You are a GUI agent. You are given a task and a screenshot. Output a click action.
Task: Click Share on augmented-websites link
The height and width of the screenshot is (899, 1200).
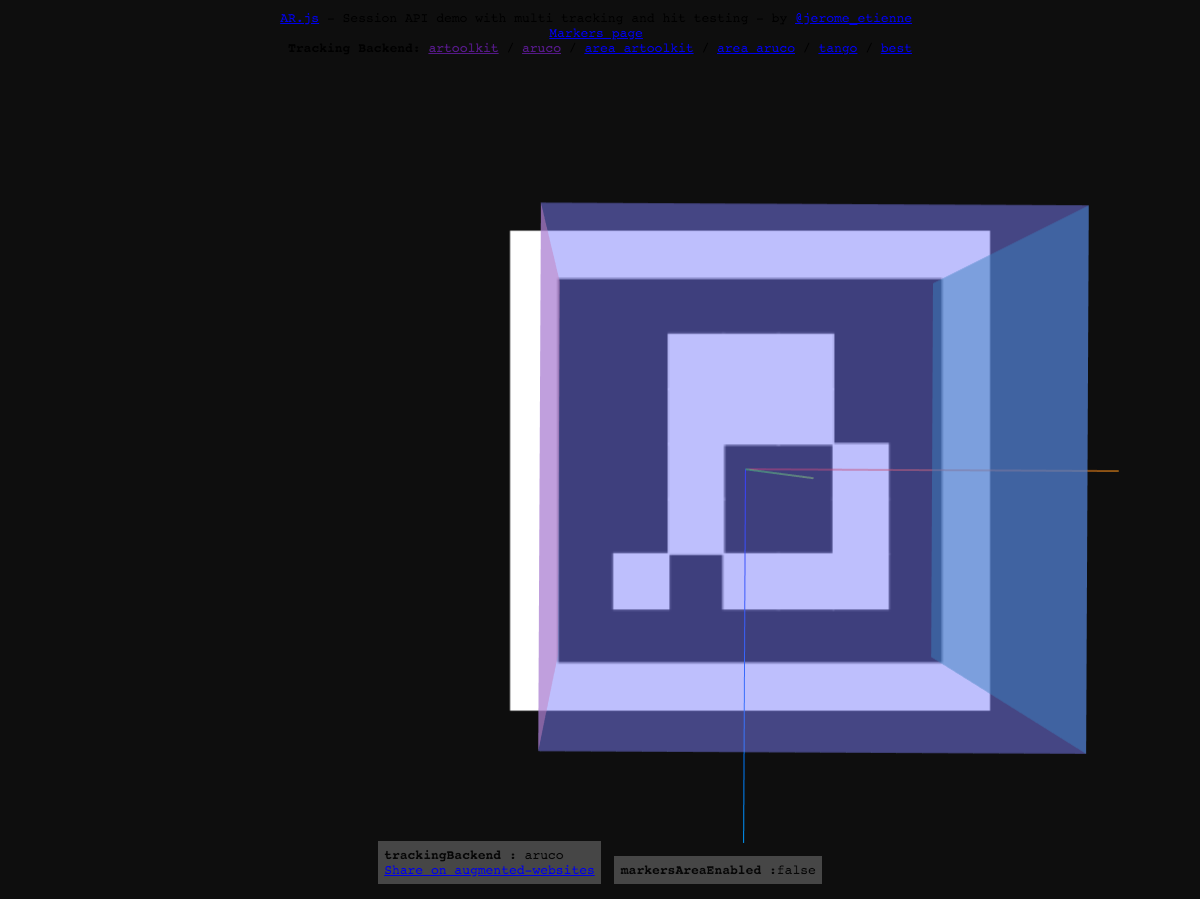click(x=489, y=870)
